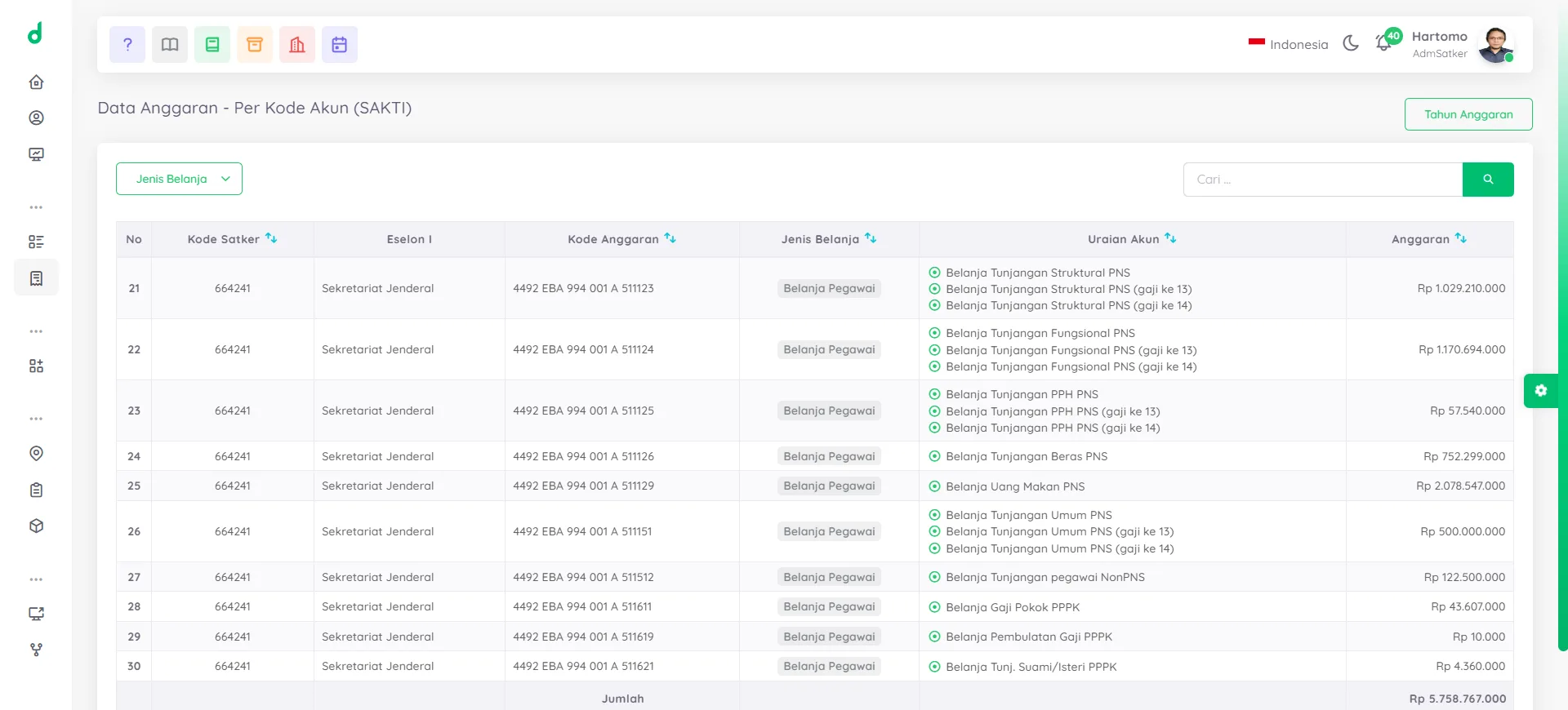Go to home icon in sidebar
This screenshot has height=710, width=1568.
click(36, 82)
